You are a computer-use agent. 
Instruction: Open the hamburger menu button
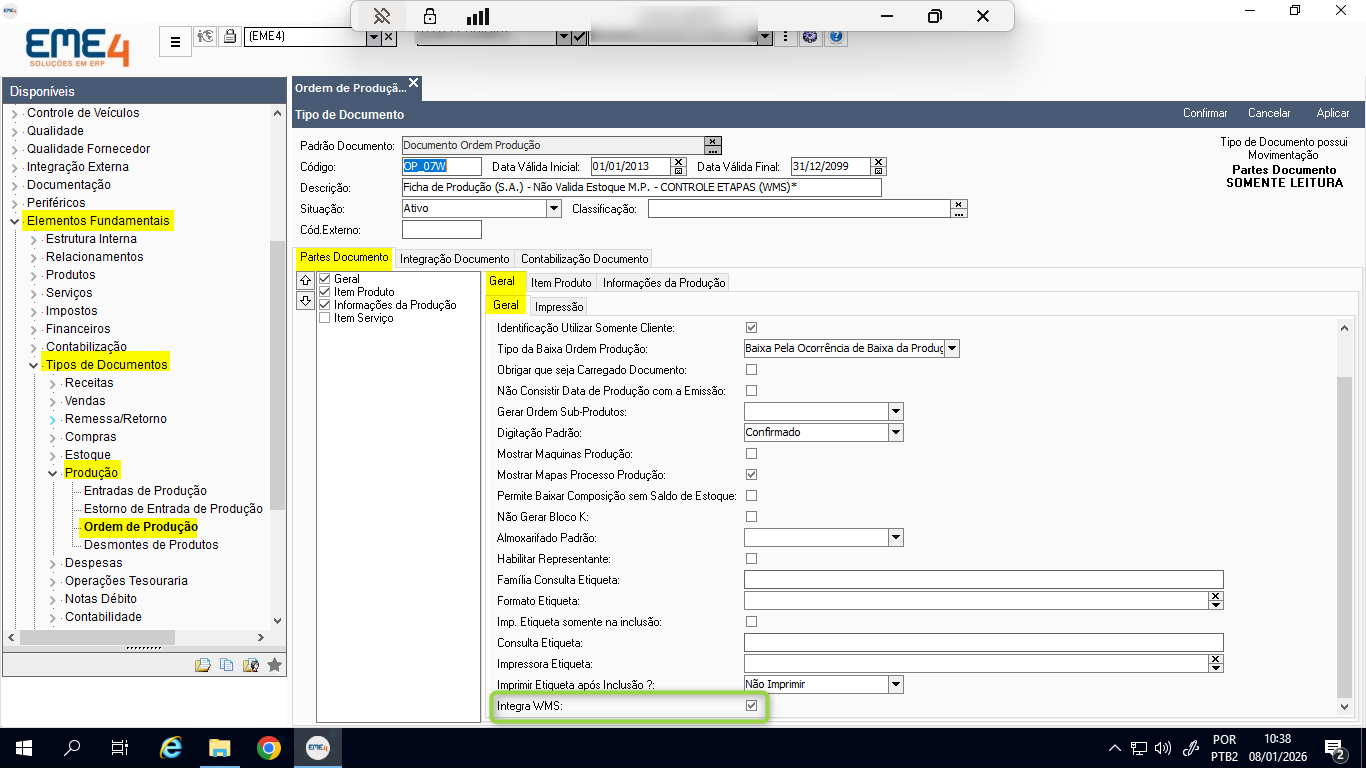pos(175,42)
